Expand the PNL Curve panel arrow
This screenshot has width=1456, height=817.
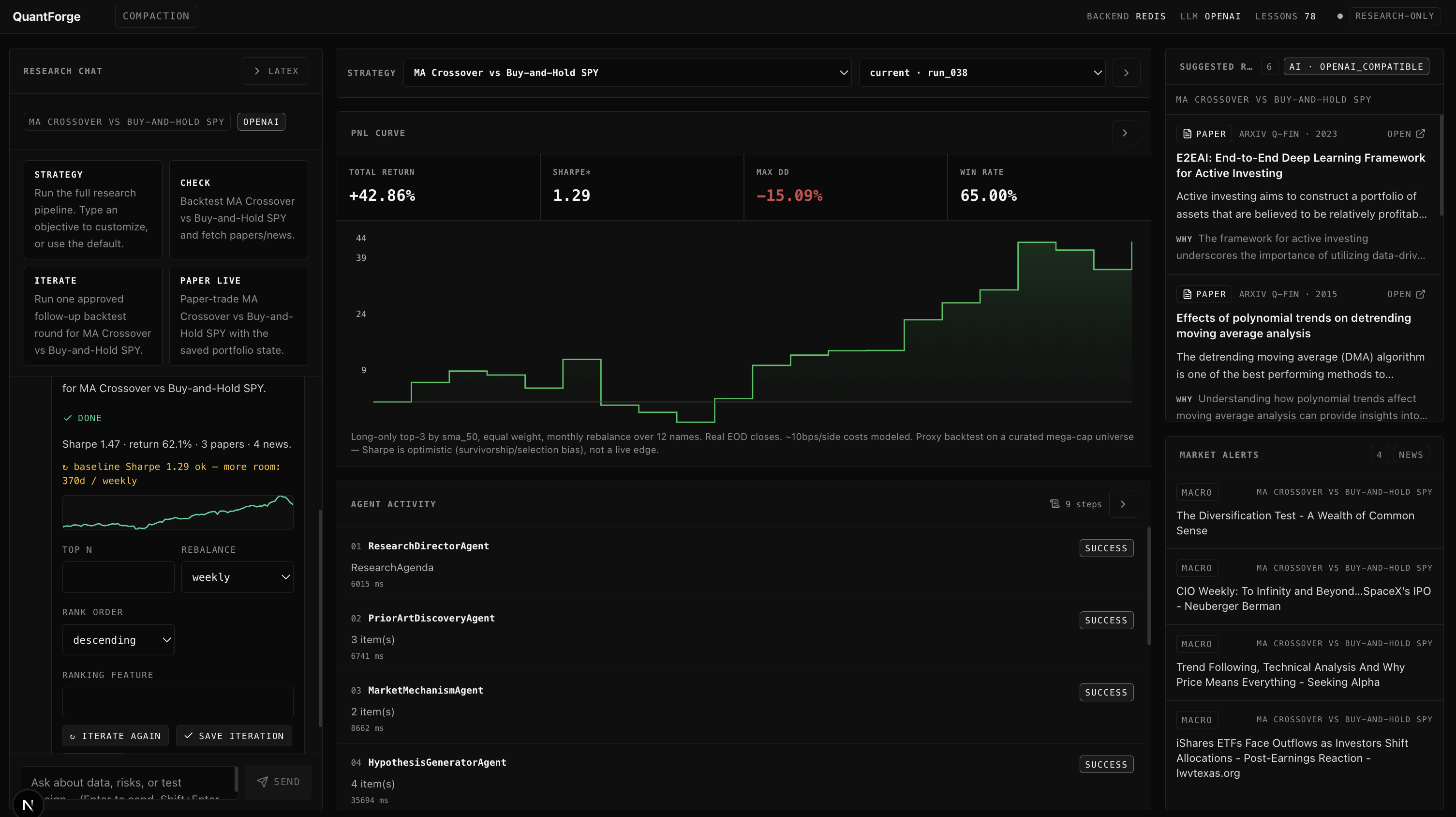tap(1125, 133)
